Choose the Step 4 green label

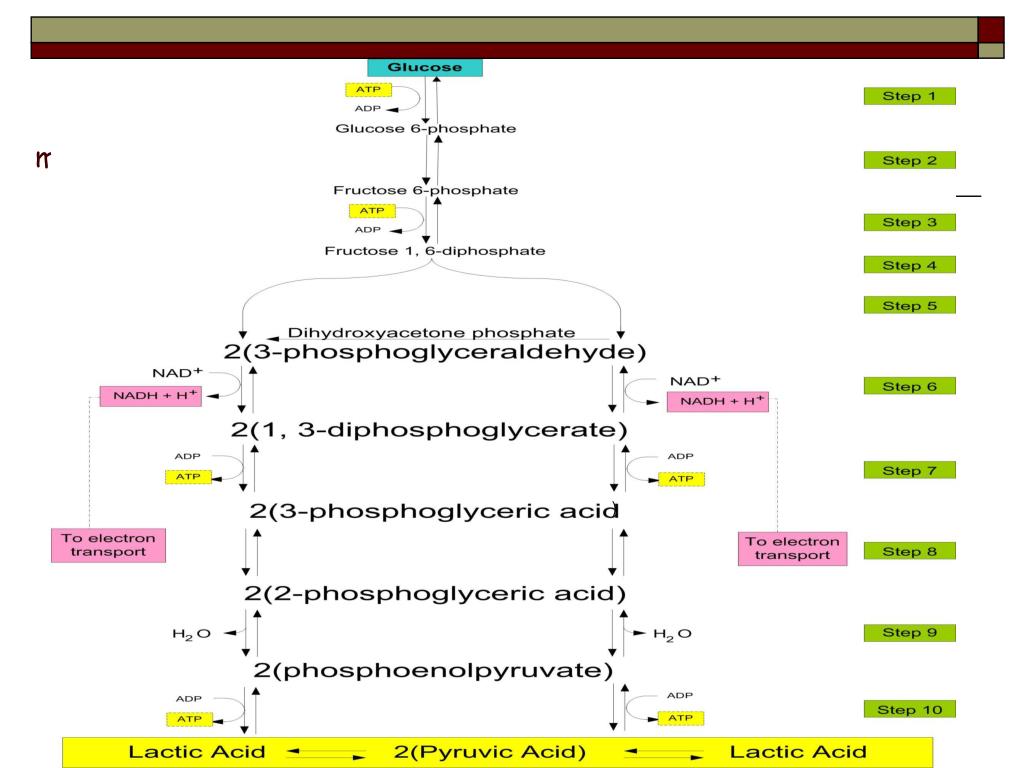910,264
